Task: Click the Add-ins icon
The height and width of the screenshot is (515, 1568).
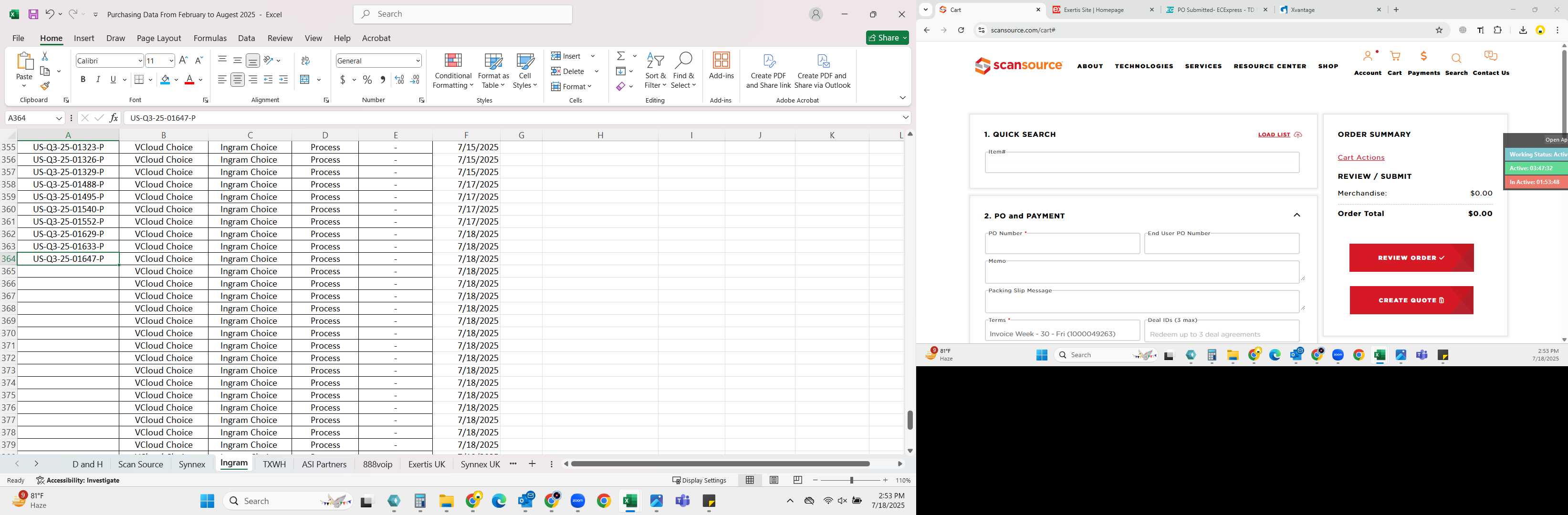Action: tap(721, 66)
